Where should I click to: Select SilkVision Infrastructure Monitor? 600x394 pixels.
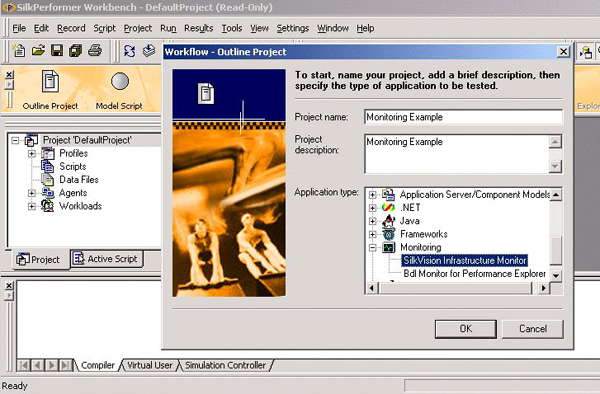pos(465,260)
